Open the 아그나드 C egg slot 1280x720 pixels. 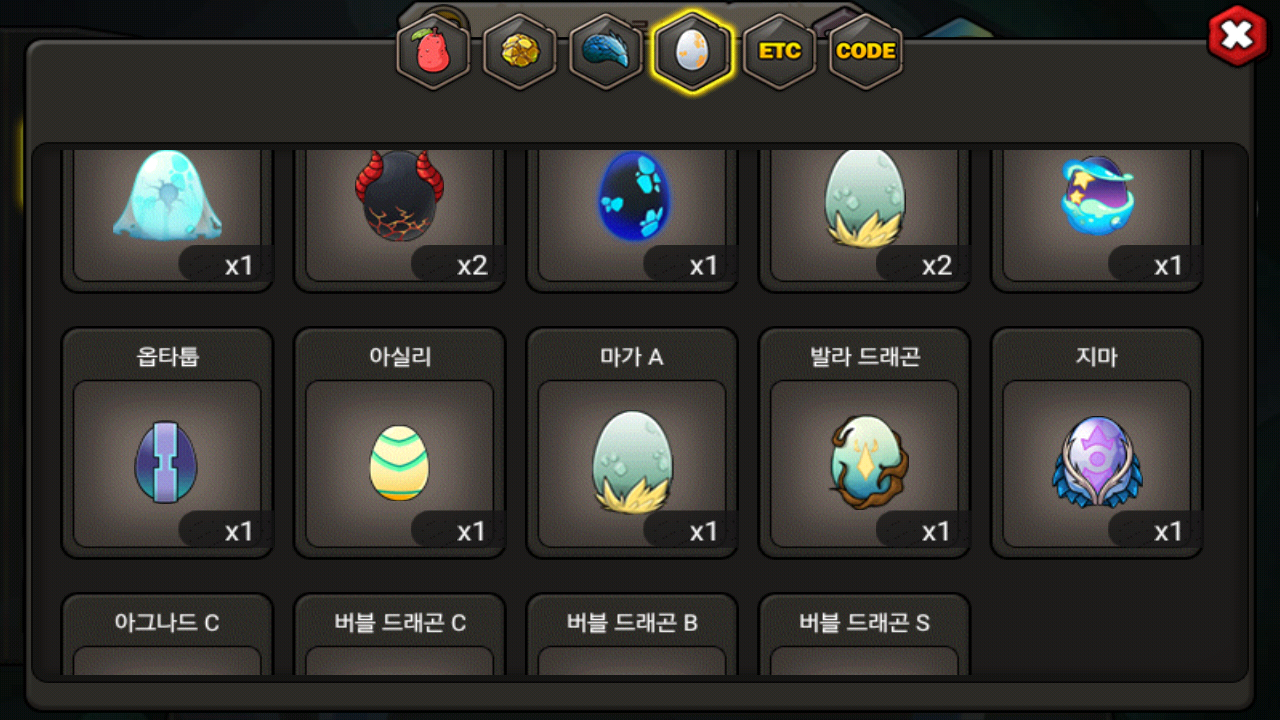(167, 635)
